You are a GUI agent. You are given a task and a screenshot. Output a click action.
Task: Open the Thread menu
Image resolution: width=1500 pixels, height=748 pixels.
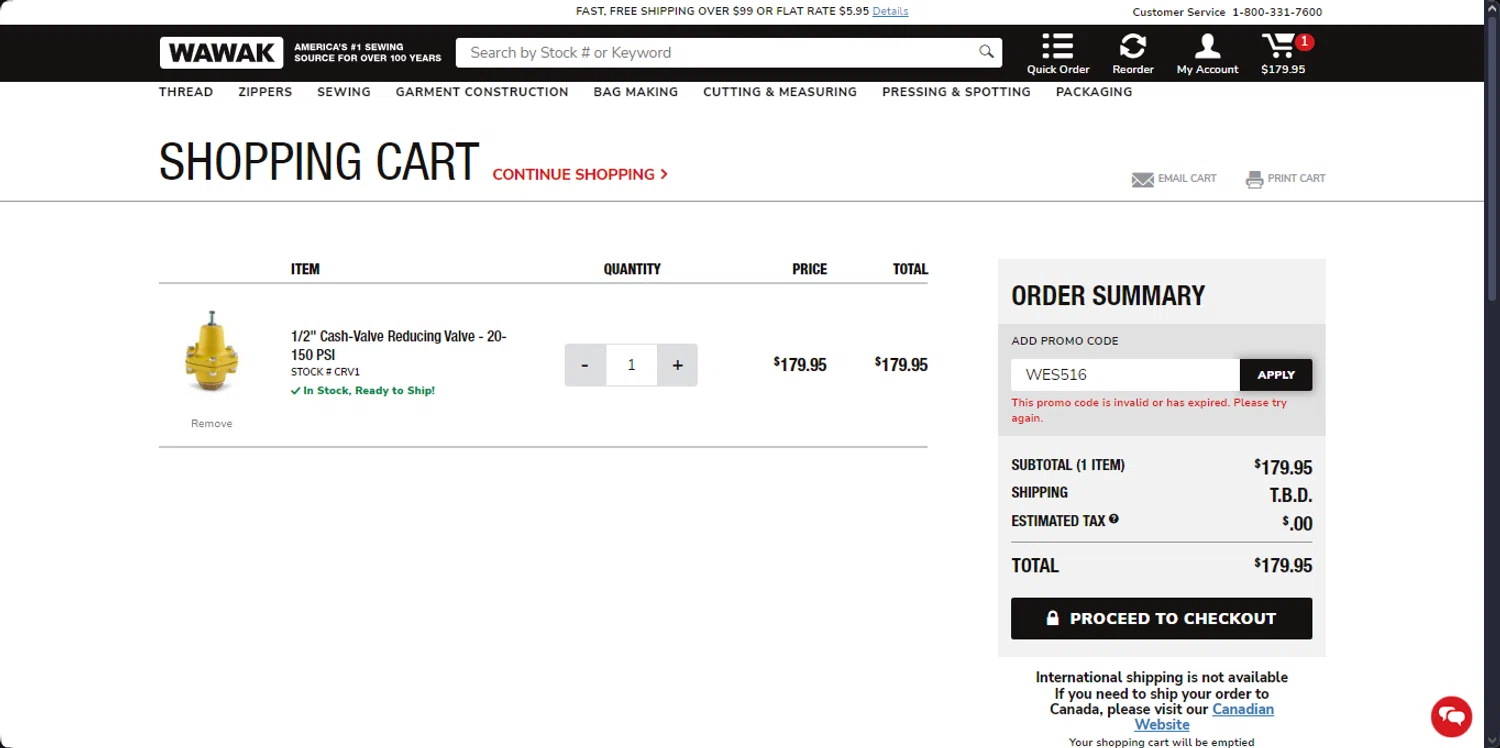point(186,92)
